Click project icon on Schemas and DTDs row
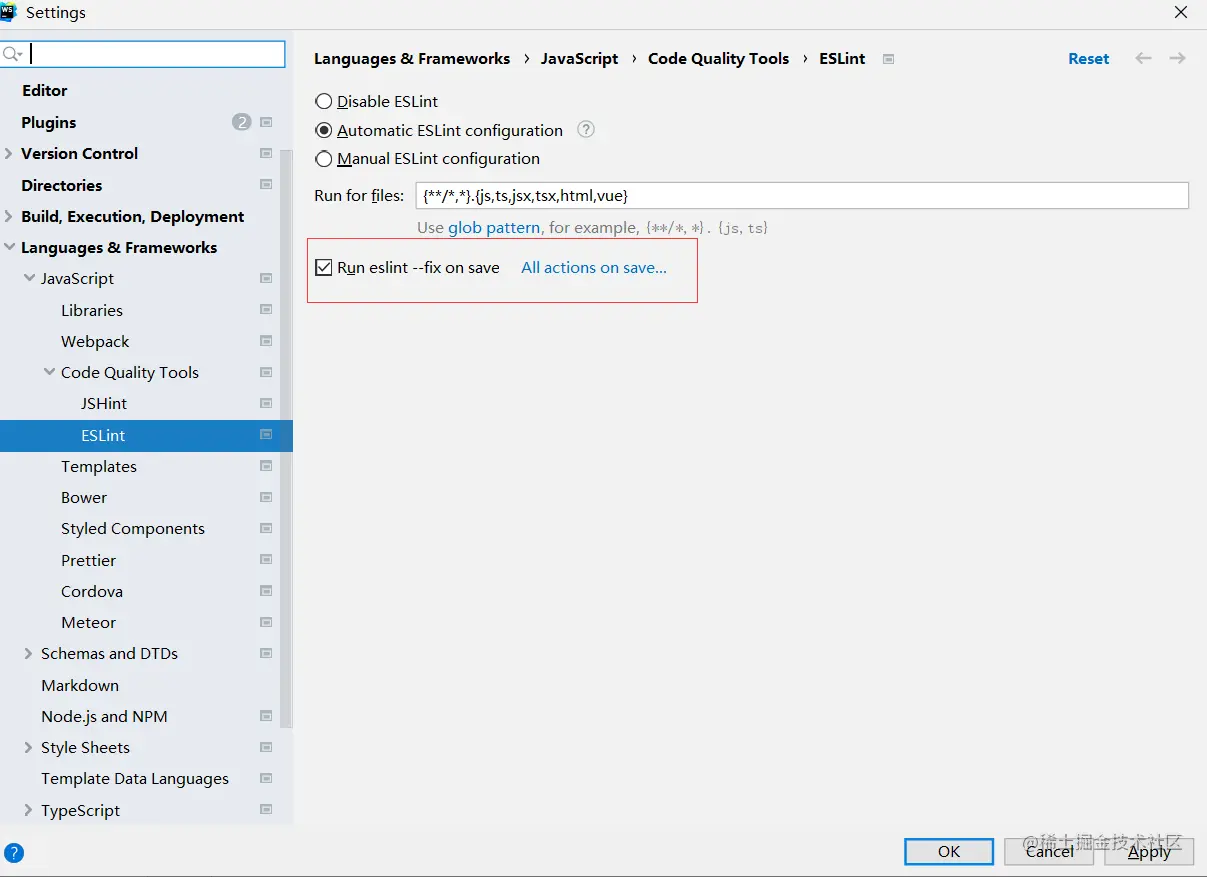 click(x=266, y=653)
